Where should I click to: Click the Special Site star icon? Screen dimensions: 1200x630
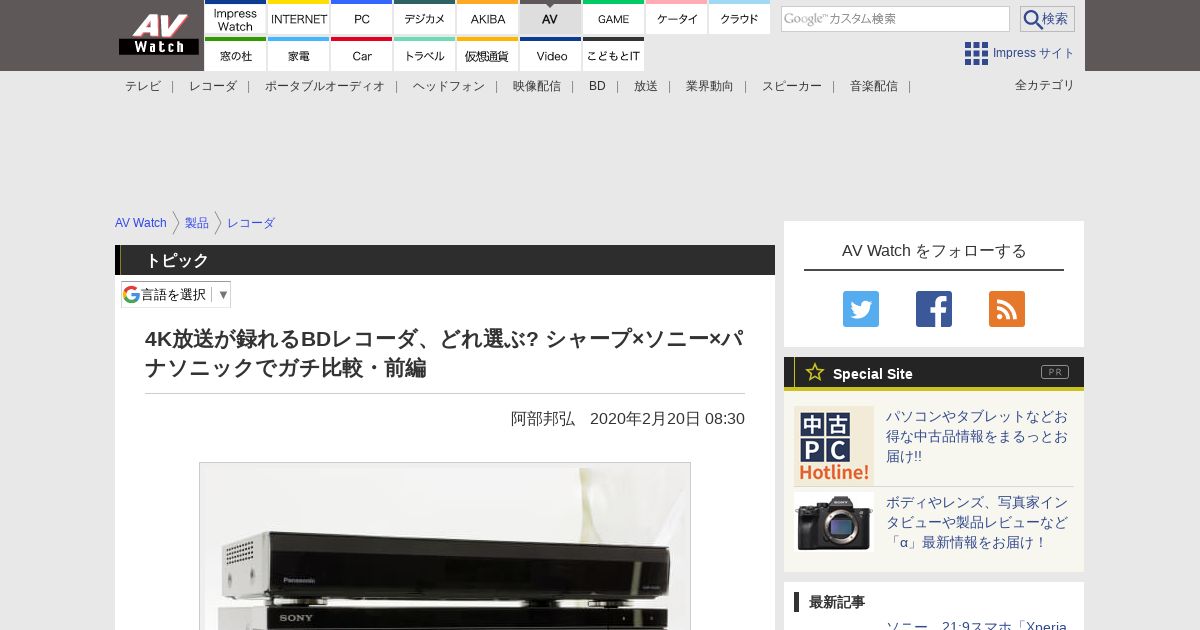click(815, 372)
